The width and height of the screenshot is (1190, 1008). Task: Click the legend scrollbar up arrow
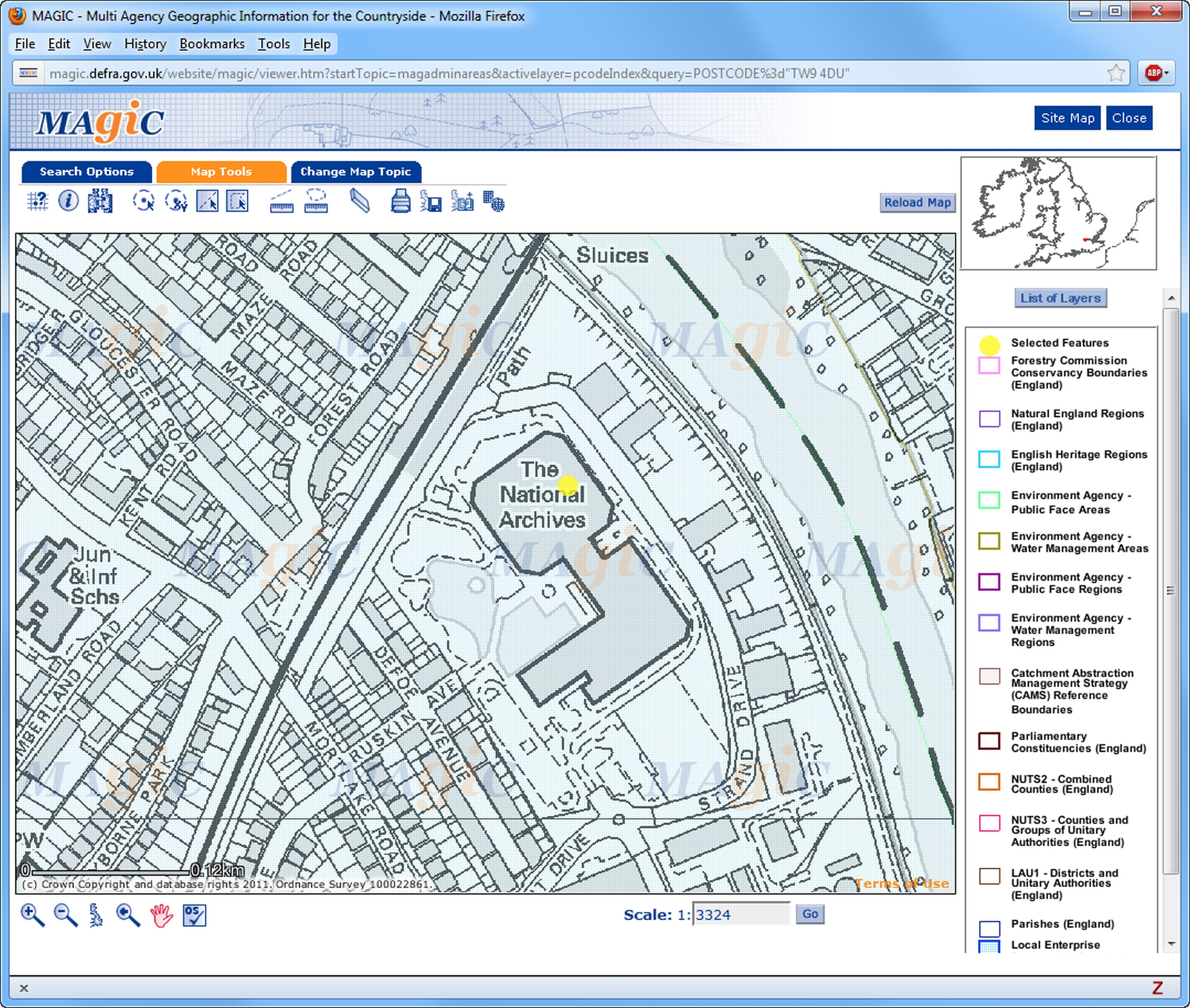[1171, 298]
